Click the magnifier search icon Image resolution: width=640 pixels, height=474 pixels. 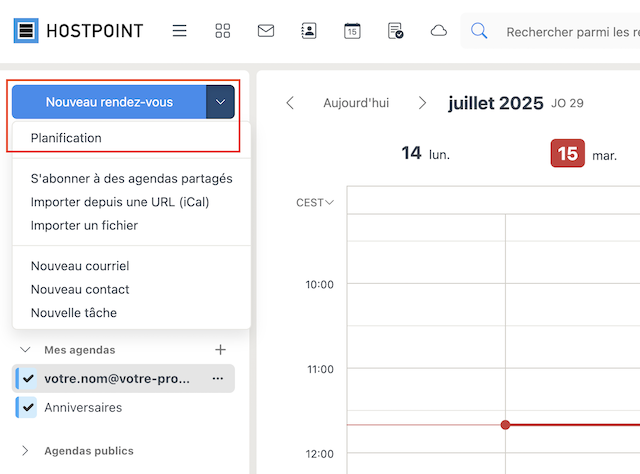coord(479,31)
